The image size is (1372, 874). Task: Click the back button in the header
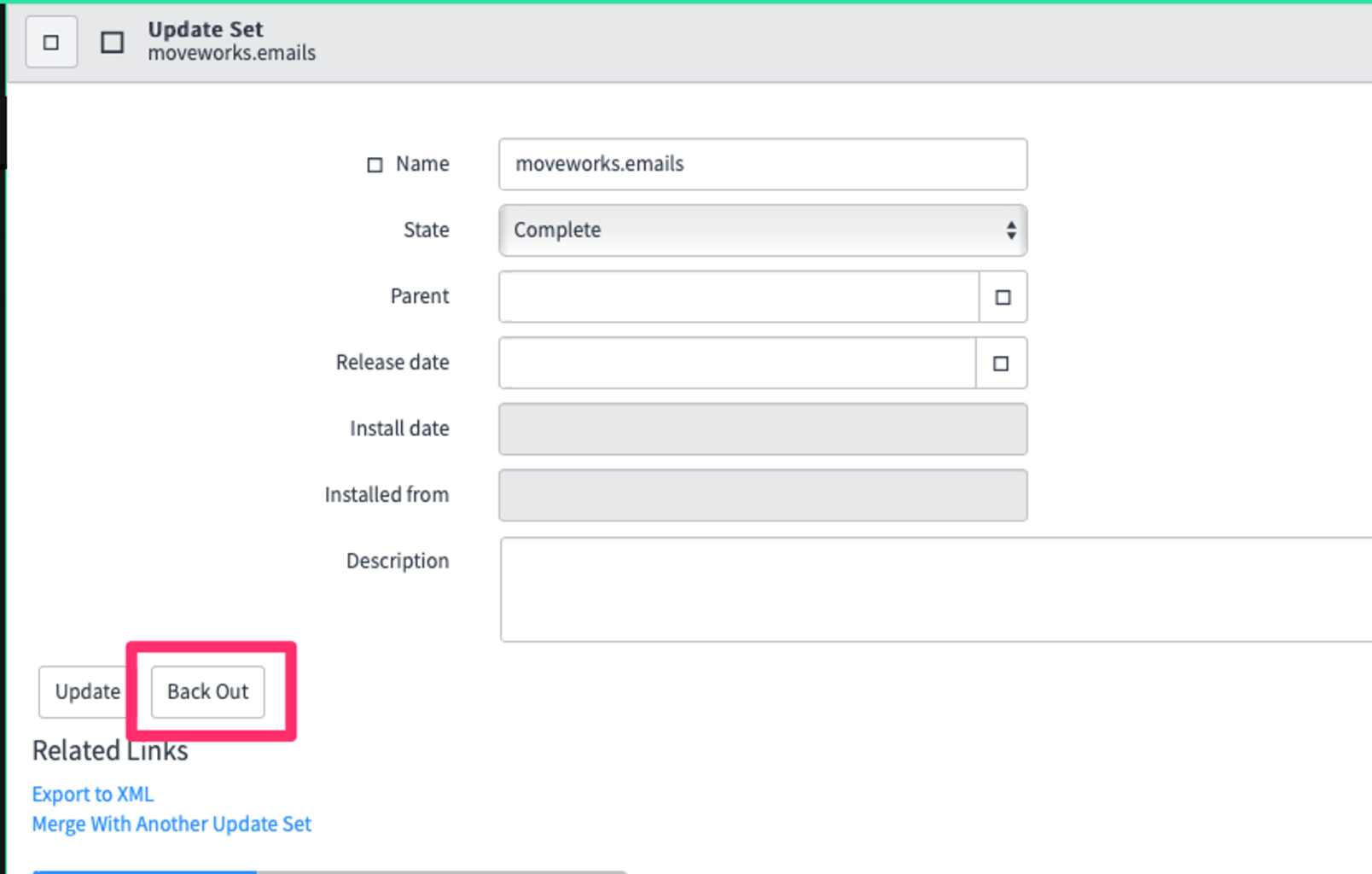point(51,42)
